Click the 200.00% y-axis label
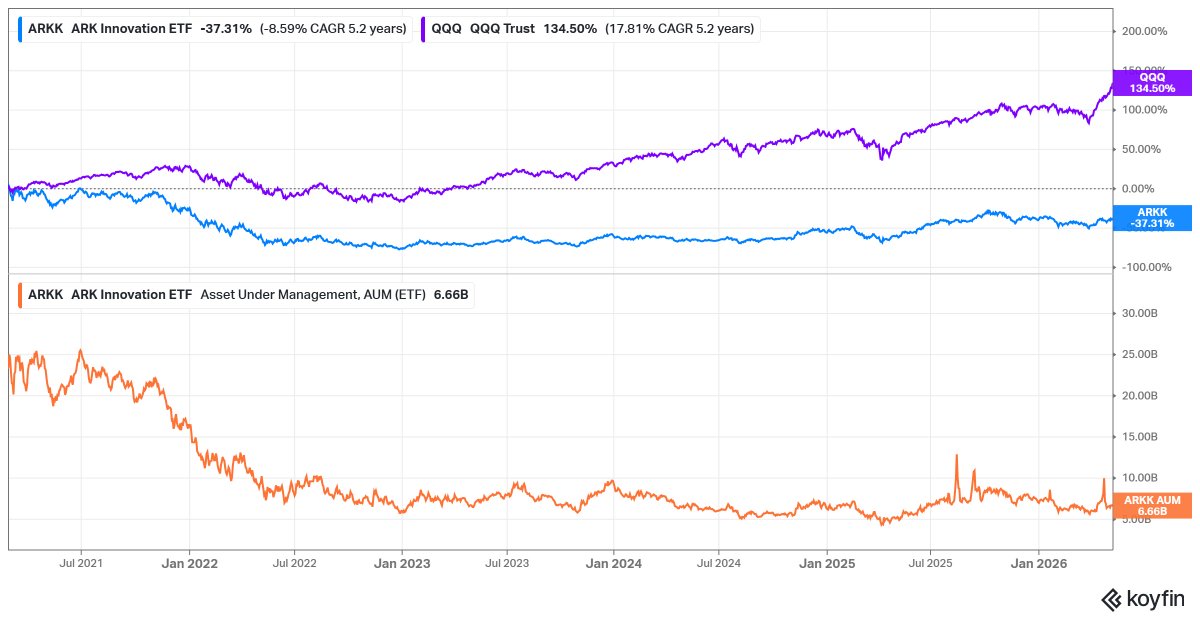The image size is (1200, 620). click(1143, 31)
